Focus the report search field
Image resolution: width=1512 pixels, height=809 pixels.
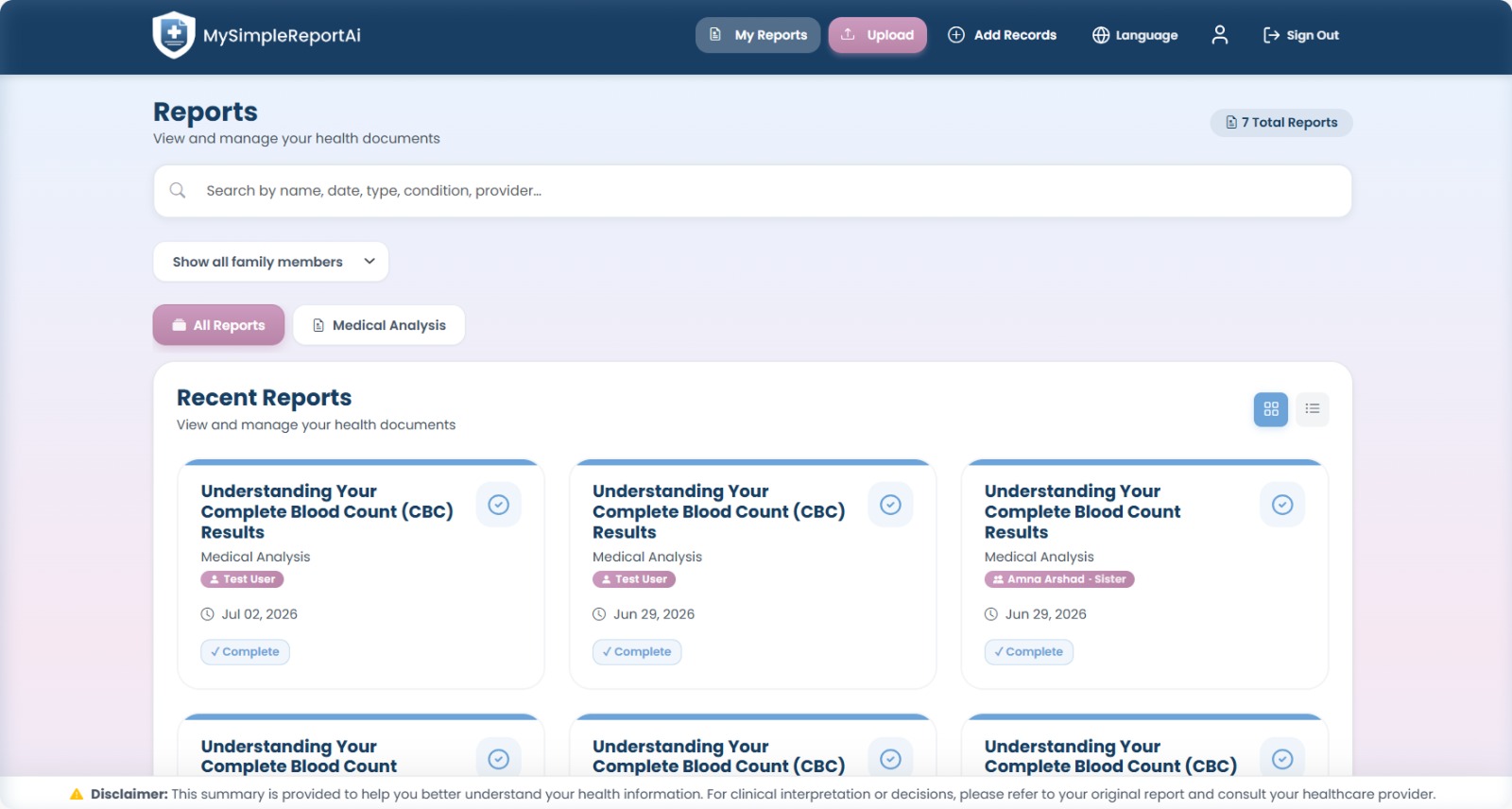(753, 191)
